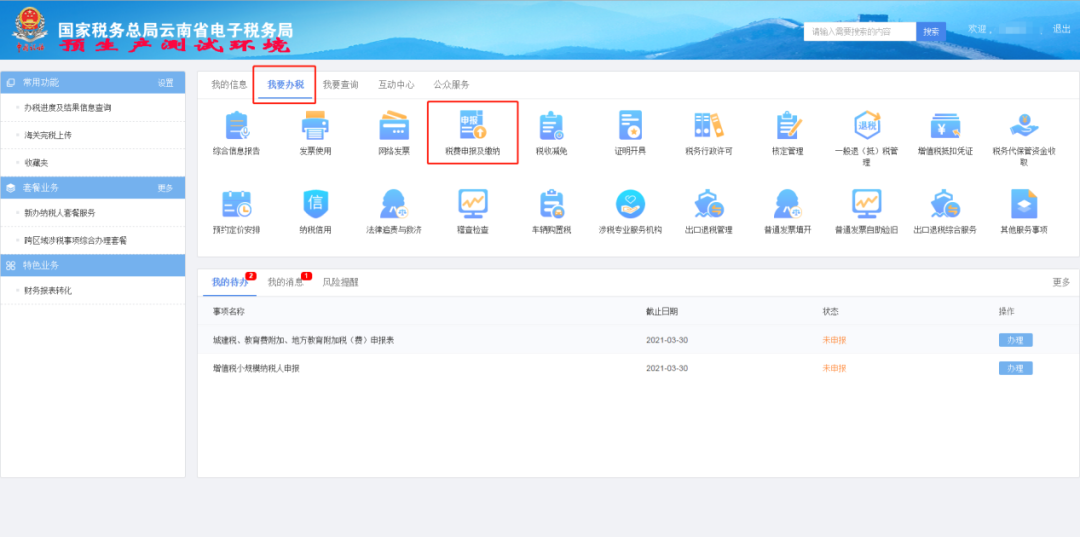1080x537 pixels.
Task: Click 搜索 search button
Action: [x=931, y=32]
